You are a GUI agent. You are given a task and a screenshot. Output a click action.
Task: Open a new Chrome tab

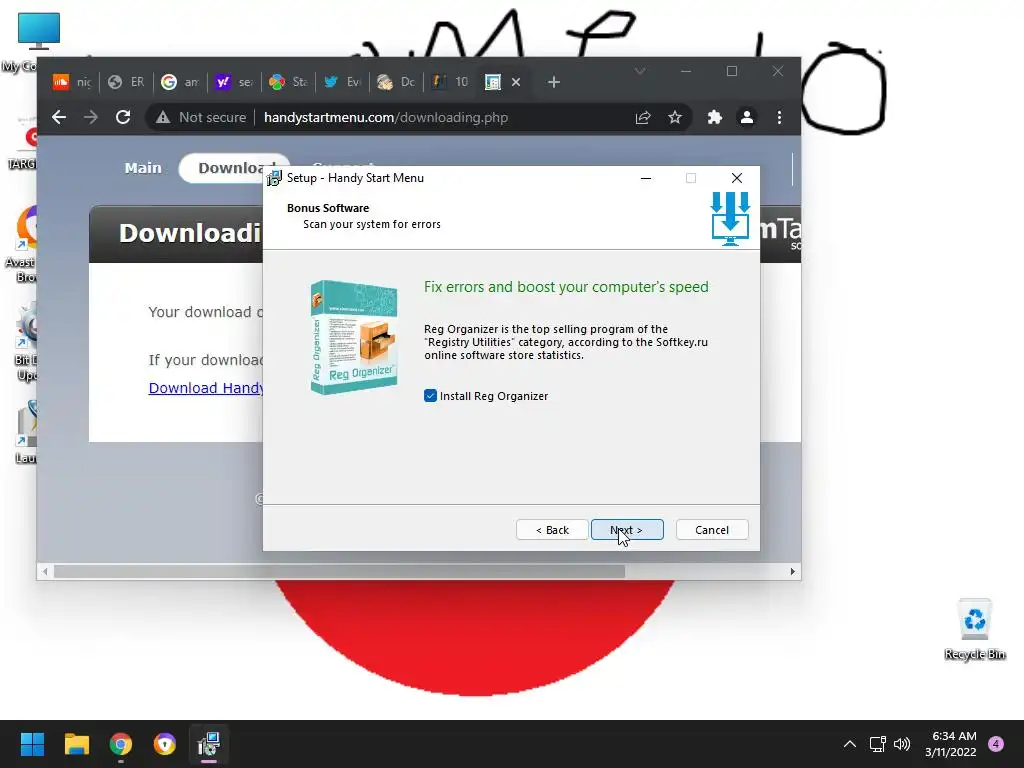(x=554, y=82)
